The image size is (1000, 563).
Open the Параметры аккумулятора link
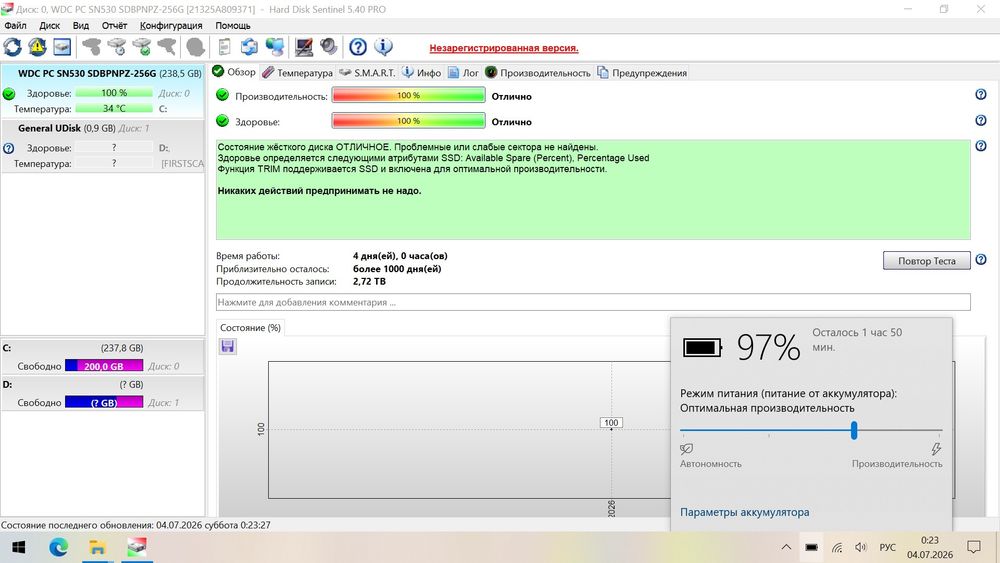pos(744,512)
